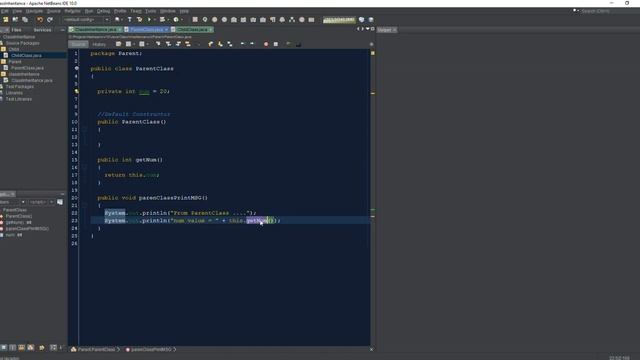Click the navigator panel icon beside the empty dropdown
This screenshot has height=360, width=640.
60,202
